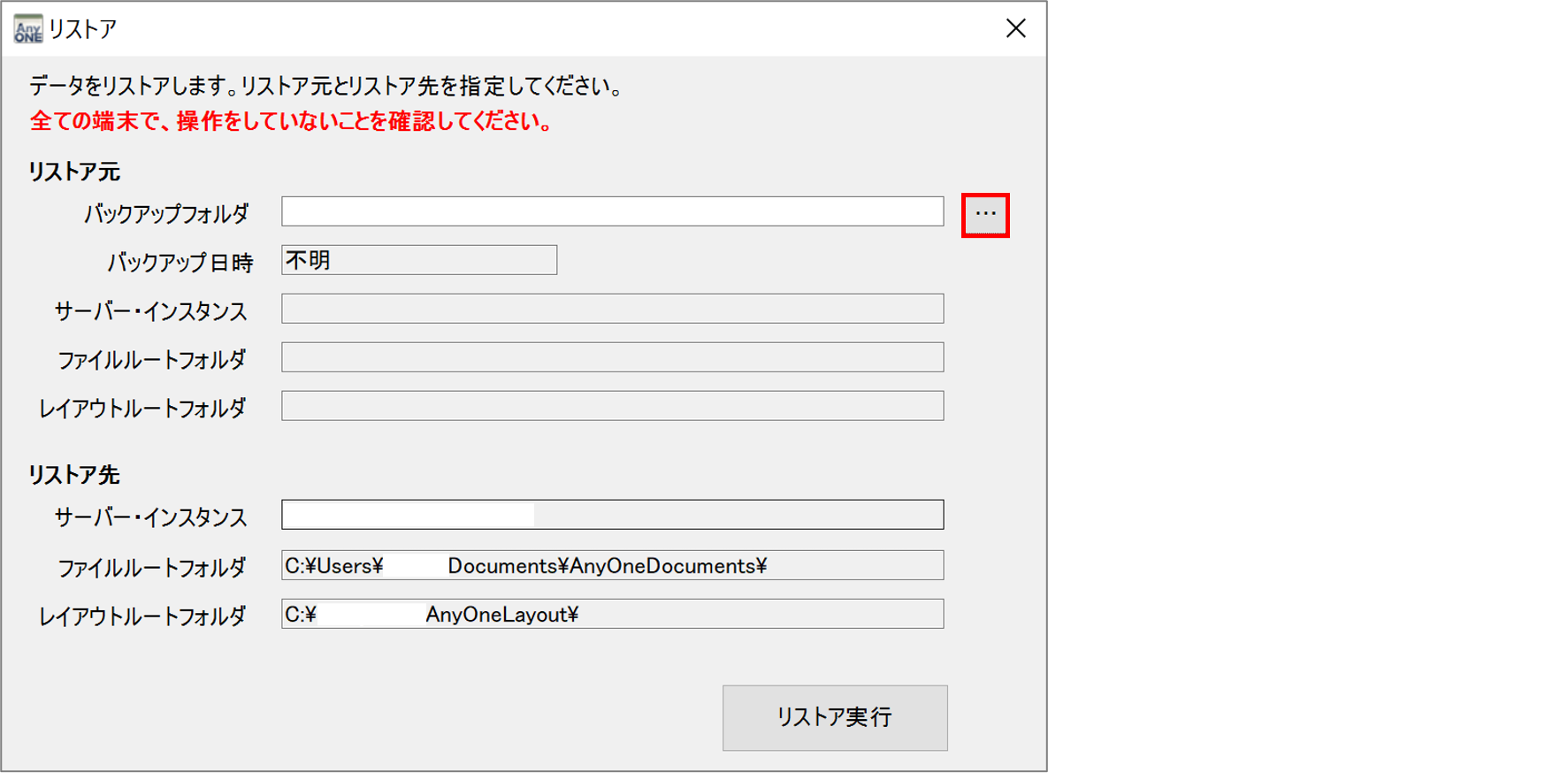Click the field containing AnyOneDocuments path
1568x773 pixels.
click(x=612, y=566)
